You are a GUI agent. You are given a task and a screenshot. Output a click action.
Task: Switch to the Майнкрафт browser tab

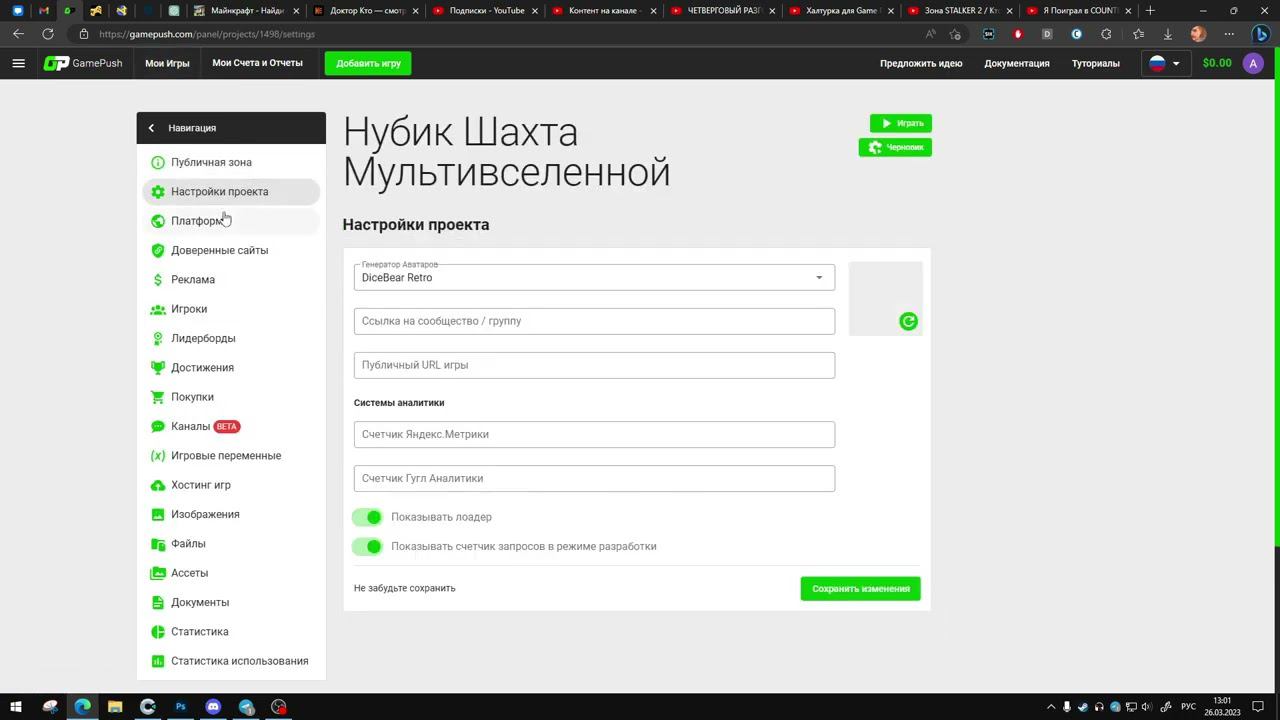click(x=247, y=11)
